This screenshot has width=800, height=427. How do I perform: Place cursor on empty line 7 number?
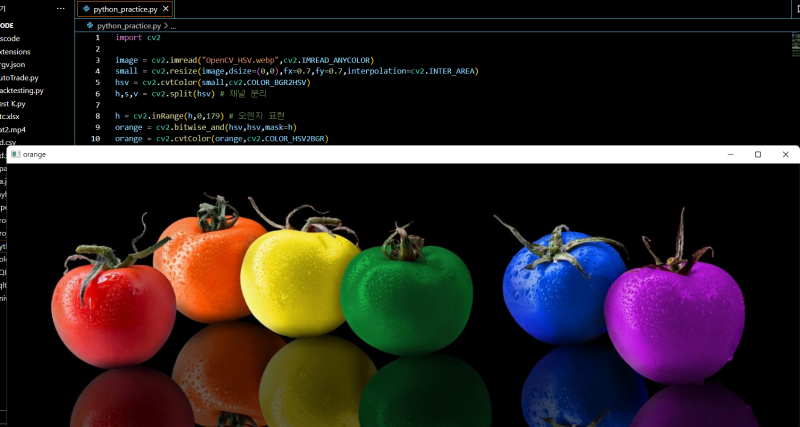(x=97, y=105)
